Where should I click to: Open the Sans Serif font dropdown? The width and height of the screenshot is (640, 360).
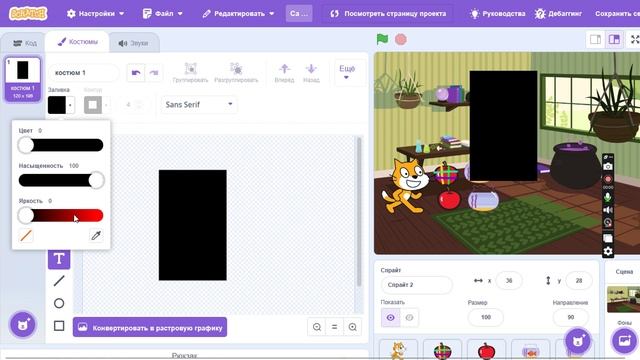click(199, 104)
